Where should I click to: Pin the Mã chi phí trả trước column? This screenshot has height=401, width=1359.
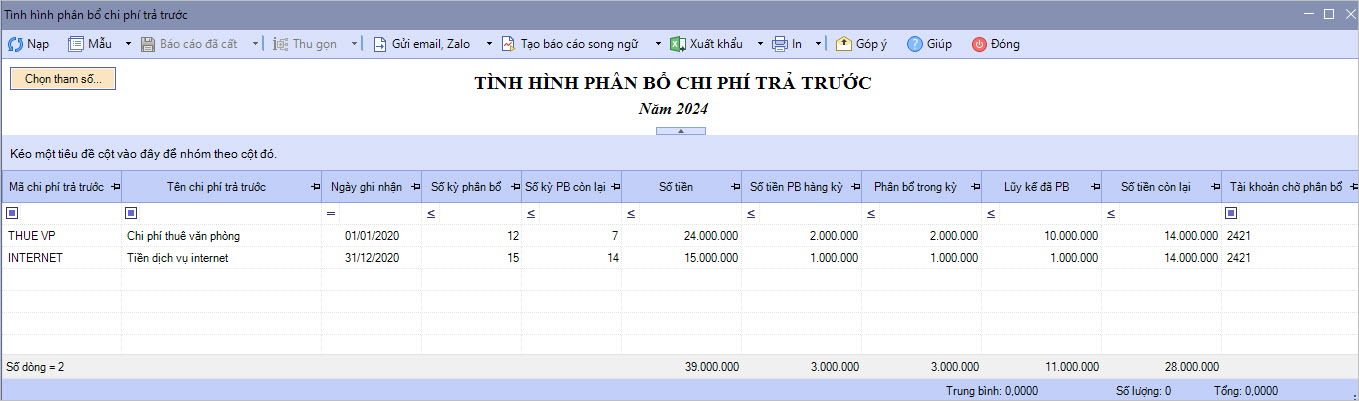pyautogui.click(x=113, y=187)
